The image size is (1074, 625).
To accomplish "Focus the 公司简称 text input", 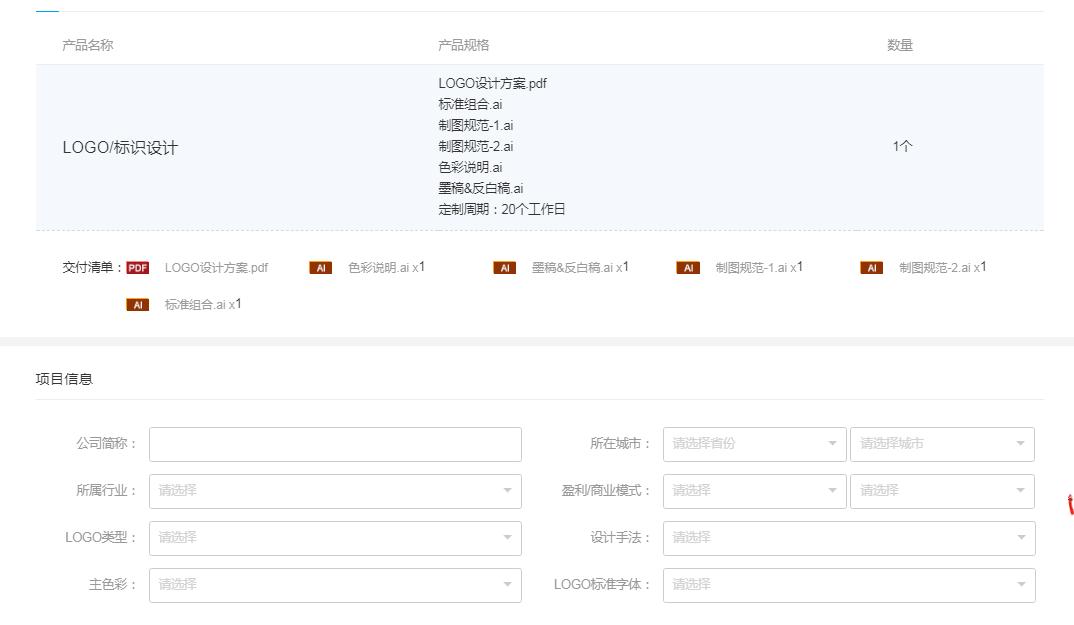I will coord(336,444).
